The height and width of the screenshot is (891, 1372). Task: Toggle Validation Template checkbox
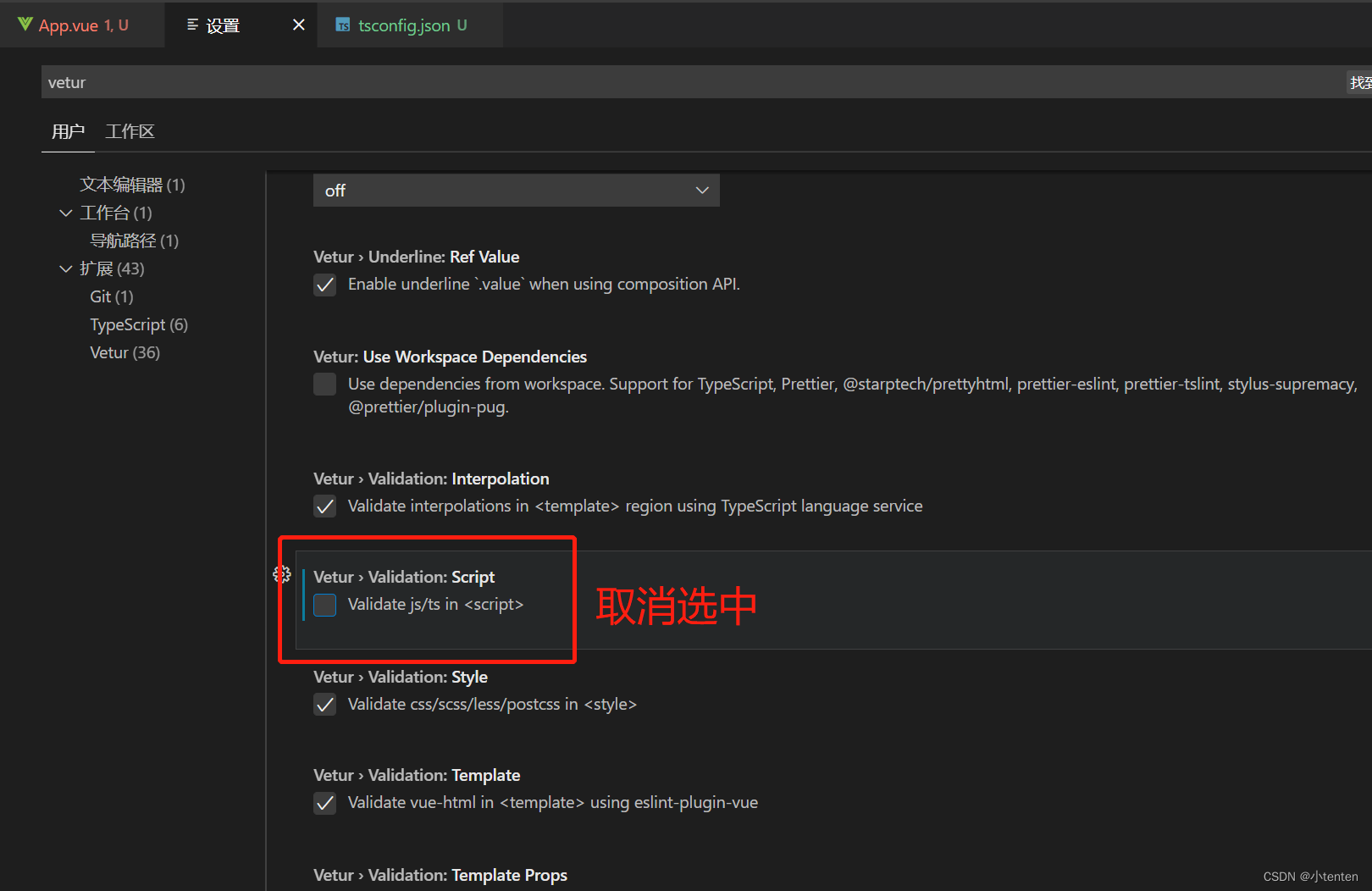(325, 803)
